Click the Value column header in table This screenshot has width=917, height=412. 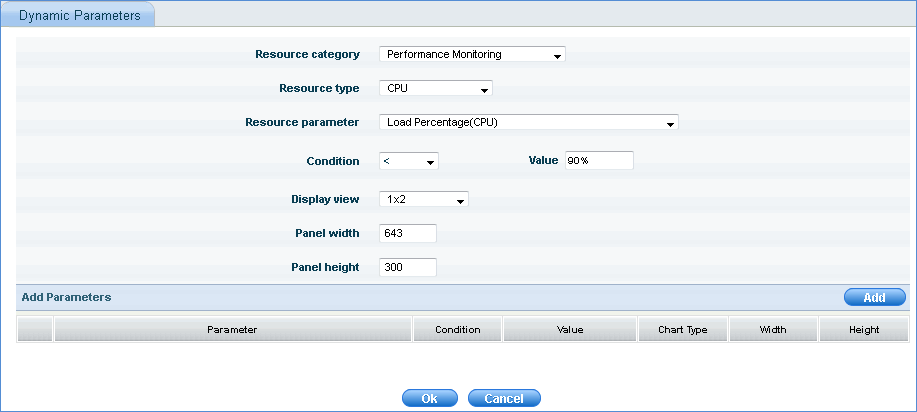[x=570, y=330]
